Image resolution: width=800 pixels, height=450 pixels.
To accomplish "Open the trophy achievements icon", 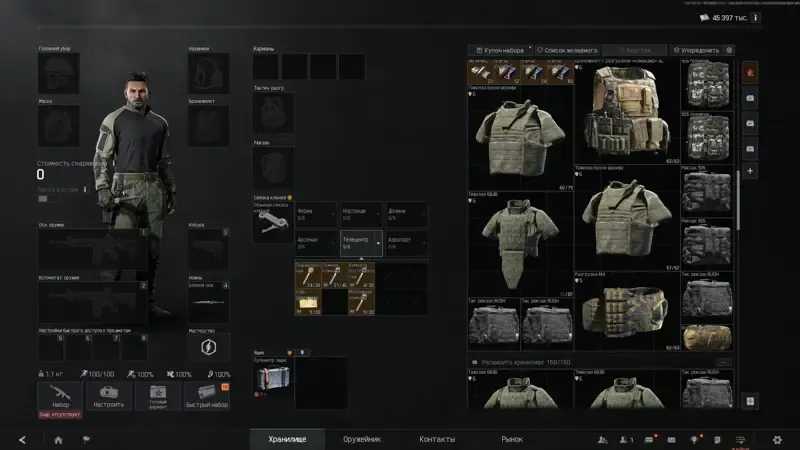I will [694, 440].
